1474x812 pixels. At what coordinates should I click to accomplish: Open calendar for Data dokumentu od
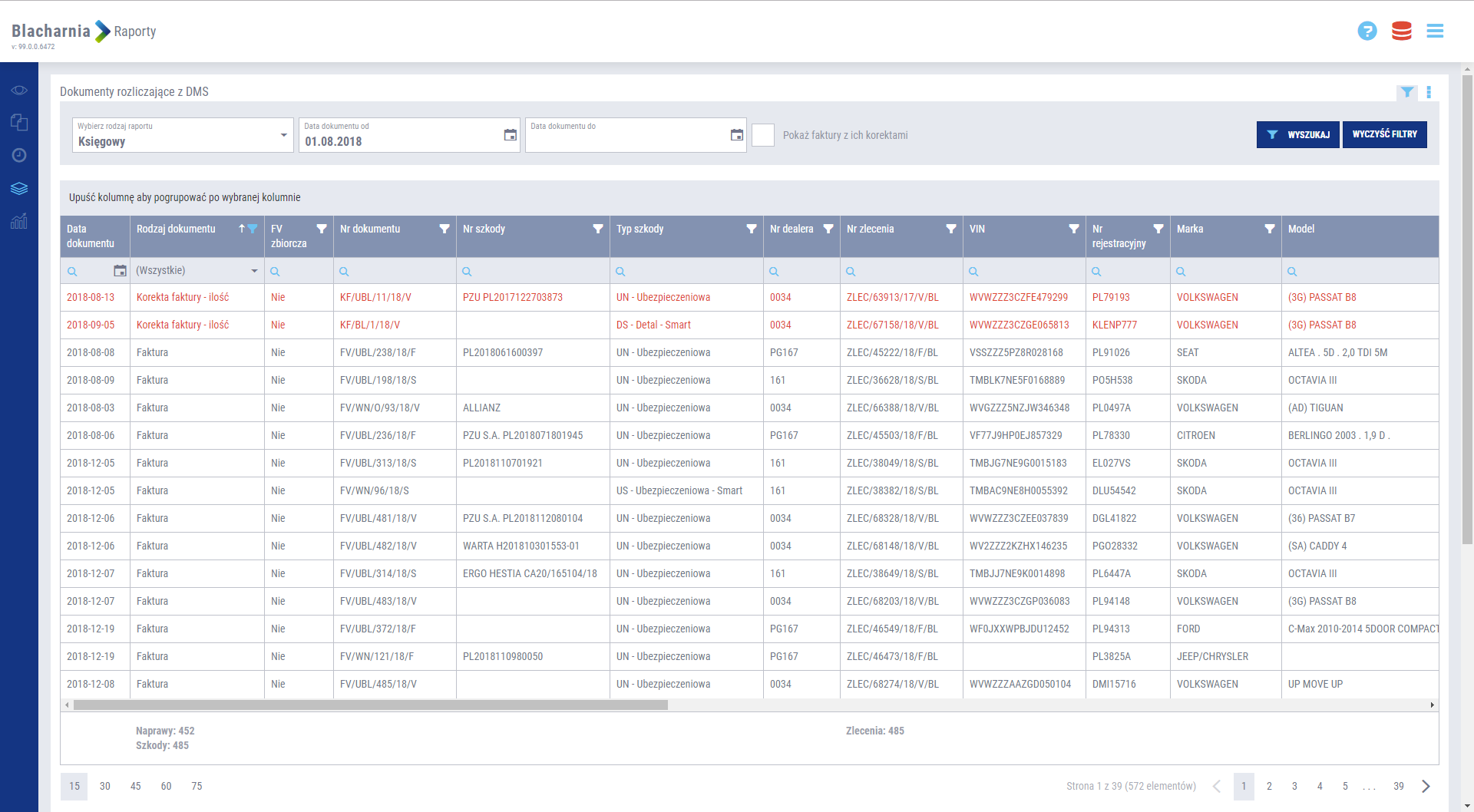tap(510, 135)
